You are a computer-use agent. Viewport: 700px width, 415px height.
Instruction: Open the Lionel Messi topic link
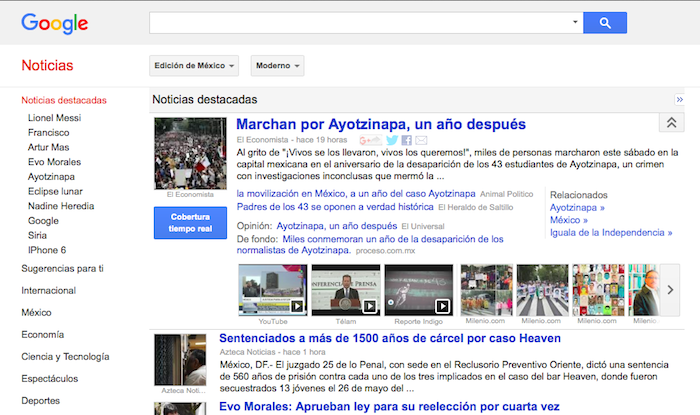[55, 118]
